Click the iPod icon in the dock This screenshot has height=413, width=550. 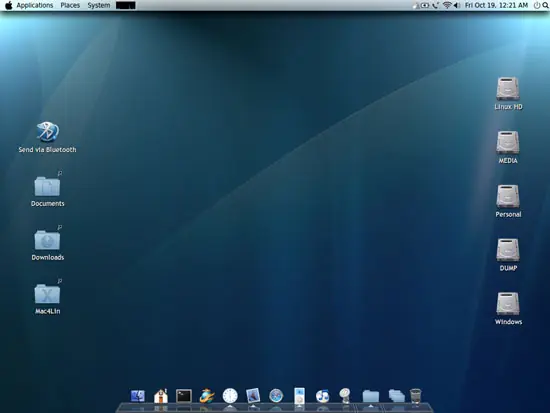[299, 396]
